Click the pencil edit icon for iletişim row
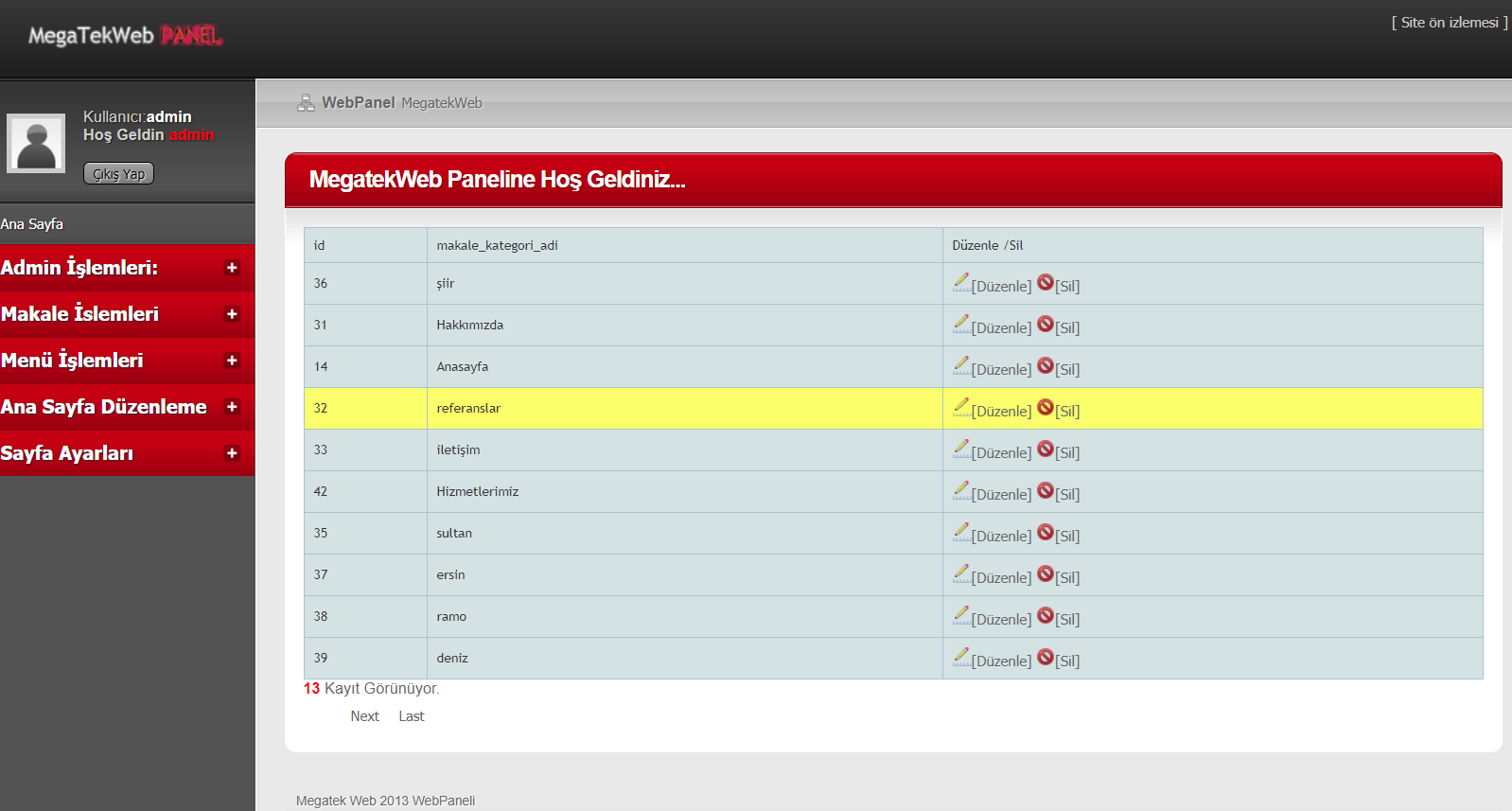 tap(961, 449)
